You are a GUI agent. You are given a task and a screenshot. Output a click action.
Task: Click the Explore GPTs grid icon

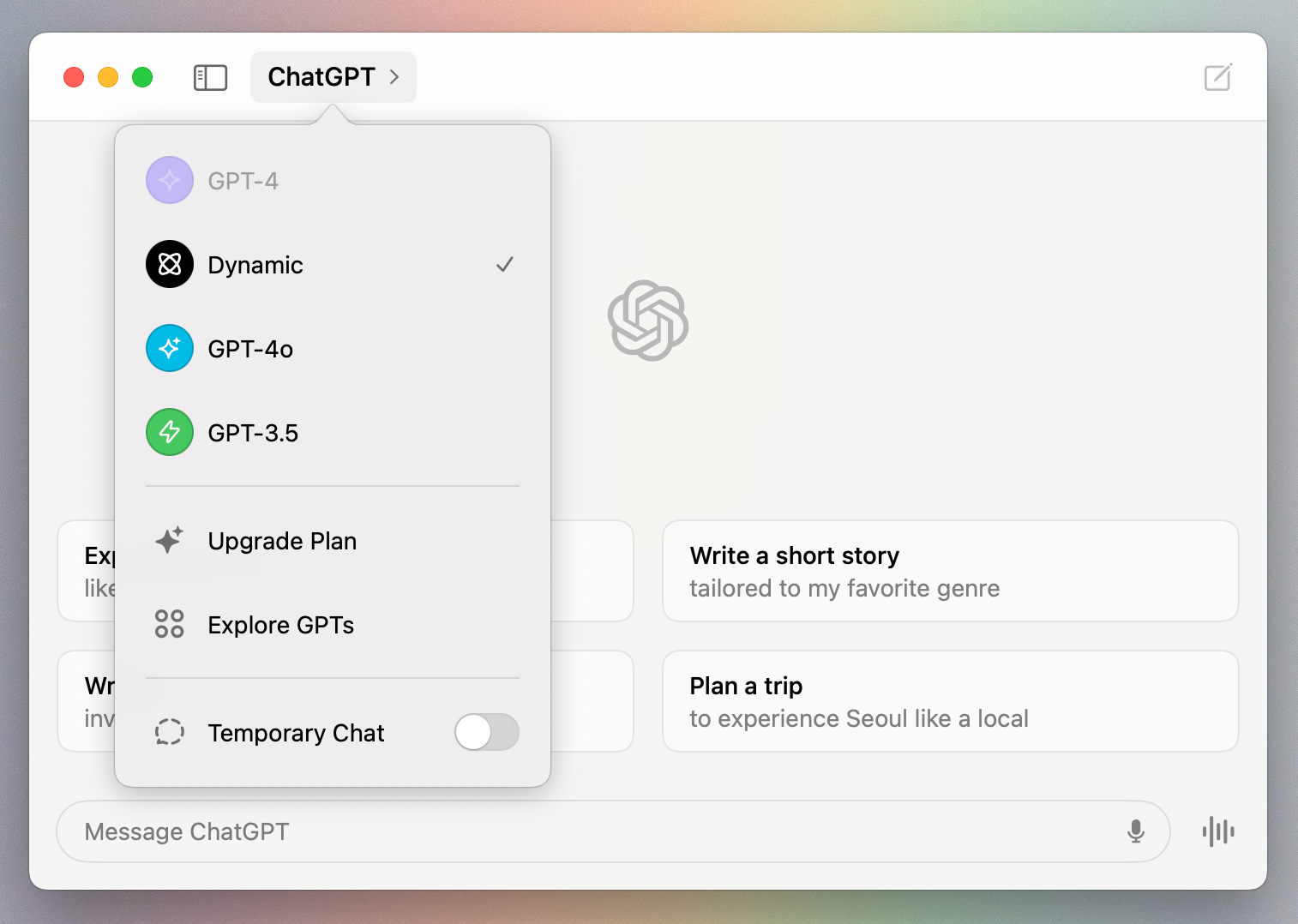[x=170, y=624]
